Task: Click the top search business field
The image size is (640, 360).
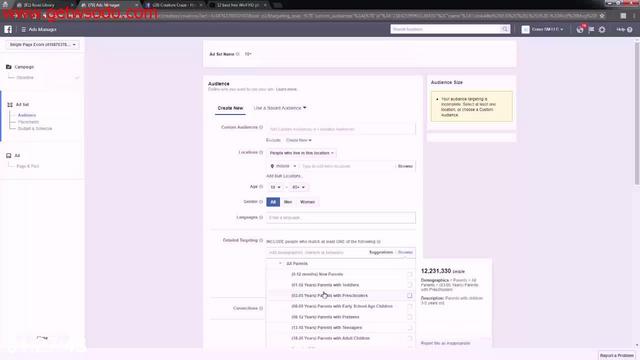Action: pos(446,29)
